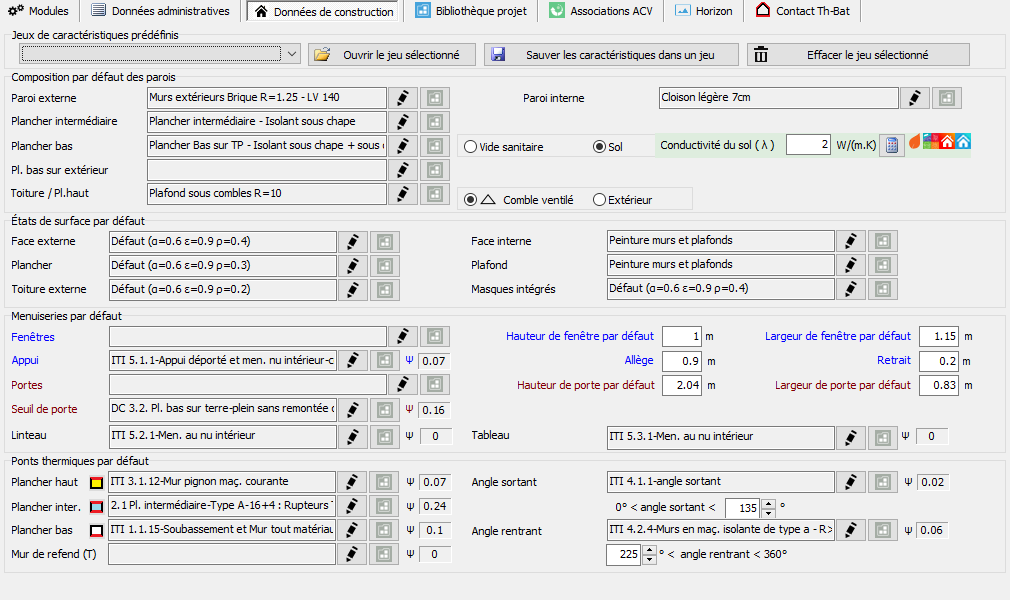
Task: Increase the angle sortant limit value
Action: (x=768, y=503)
